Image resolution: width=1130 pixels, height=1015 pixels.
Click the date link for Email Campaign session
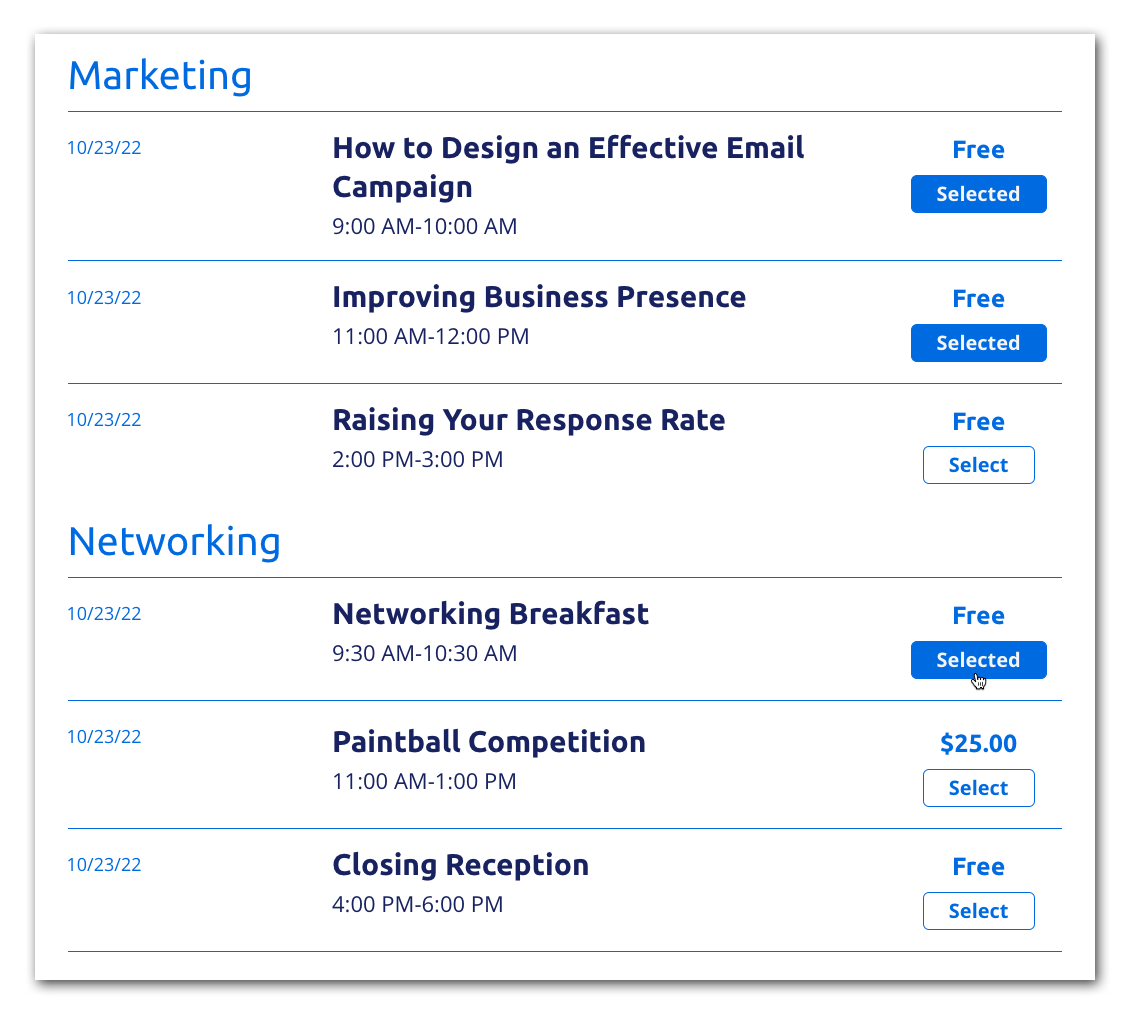pos(104,147)
